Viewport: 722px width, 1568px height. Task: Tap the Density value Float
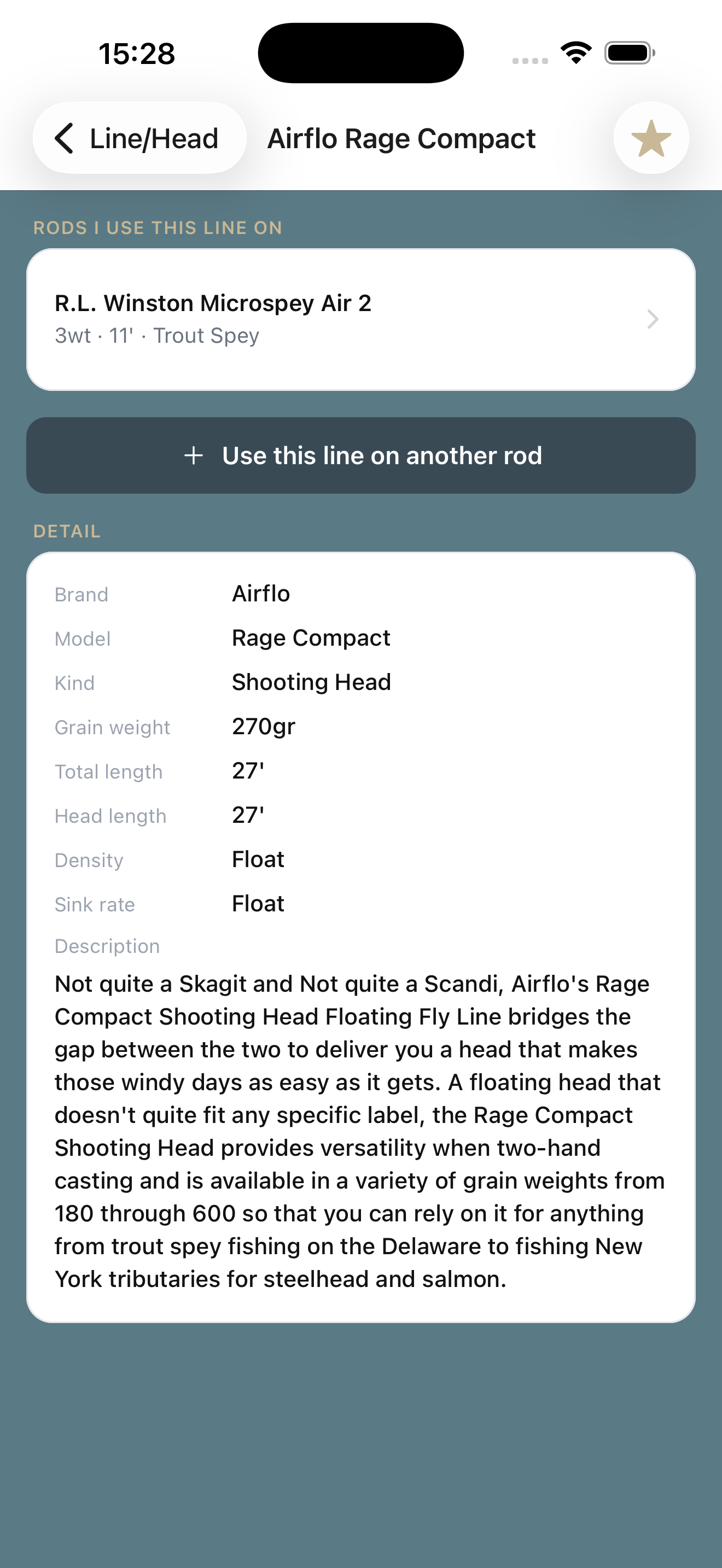click(x=258, y=859)
